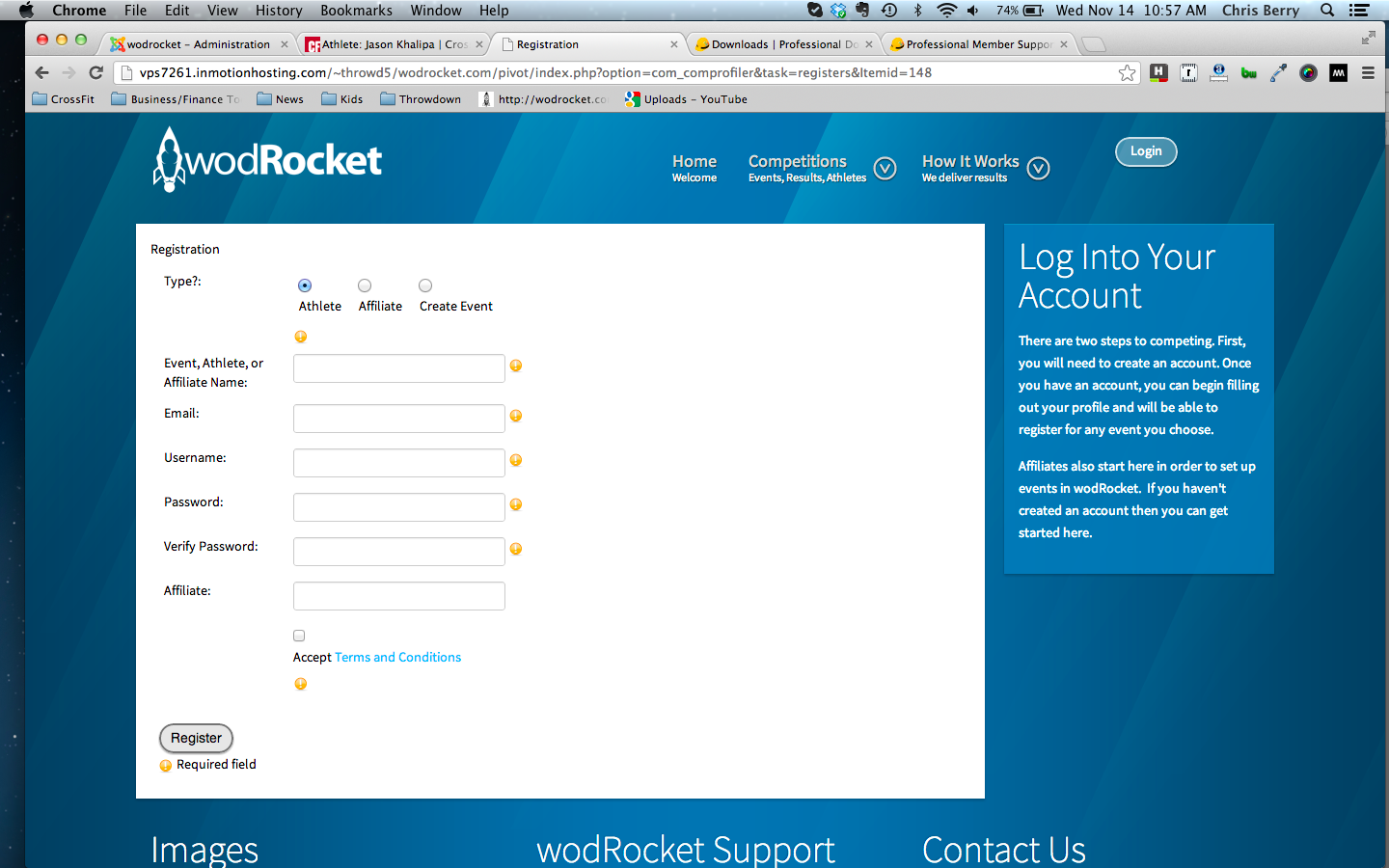Open the Chris Berry user menu
The width and height of the screenshot is (1389, 868).
[1260, 10]
